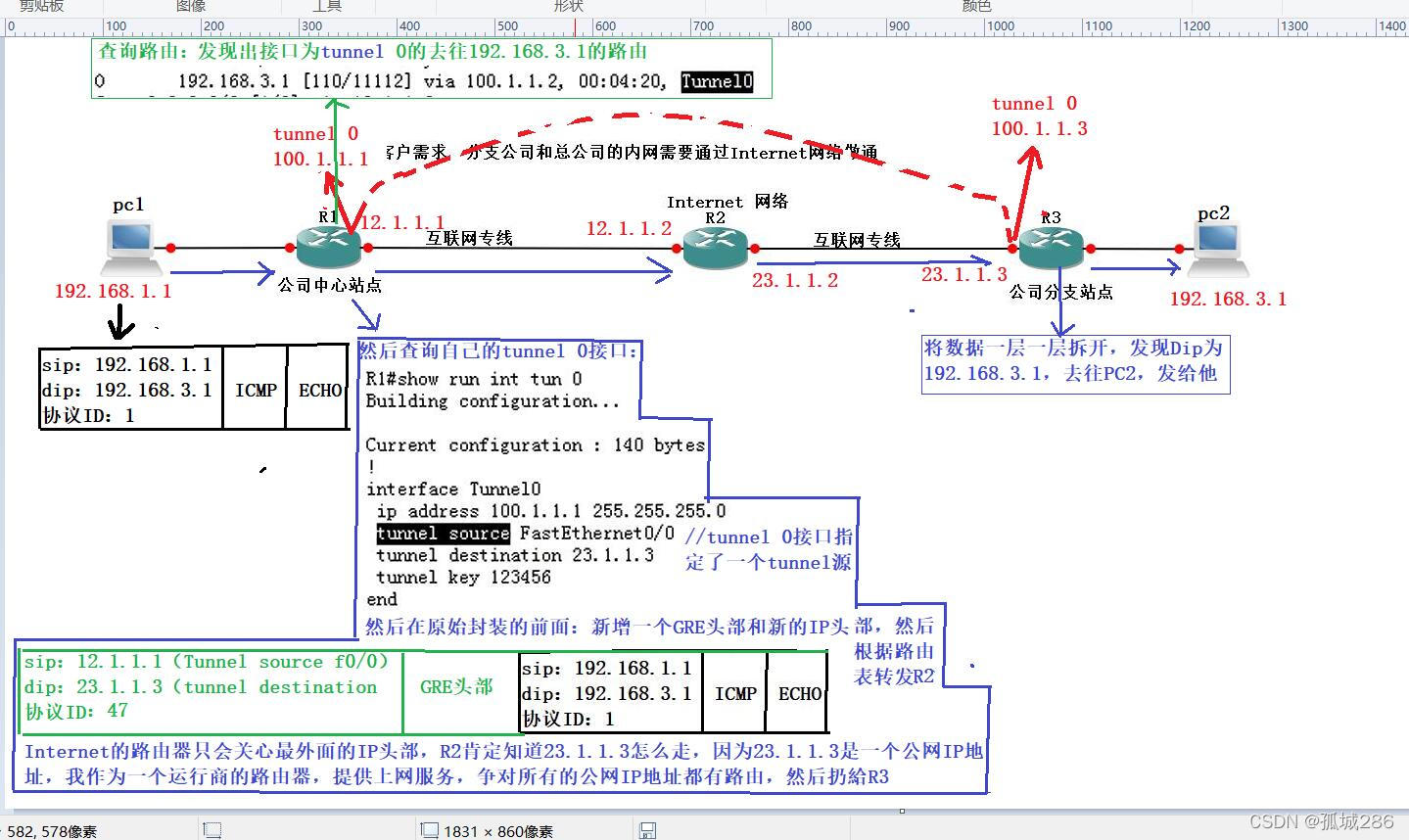Click the floppy disk file size icon
This screenshot has width=1409, height=840.
646,830
